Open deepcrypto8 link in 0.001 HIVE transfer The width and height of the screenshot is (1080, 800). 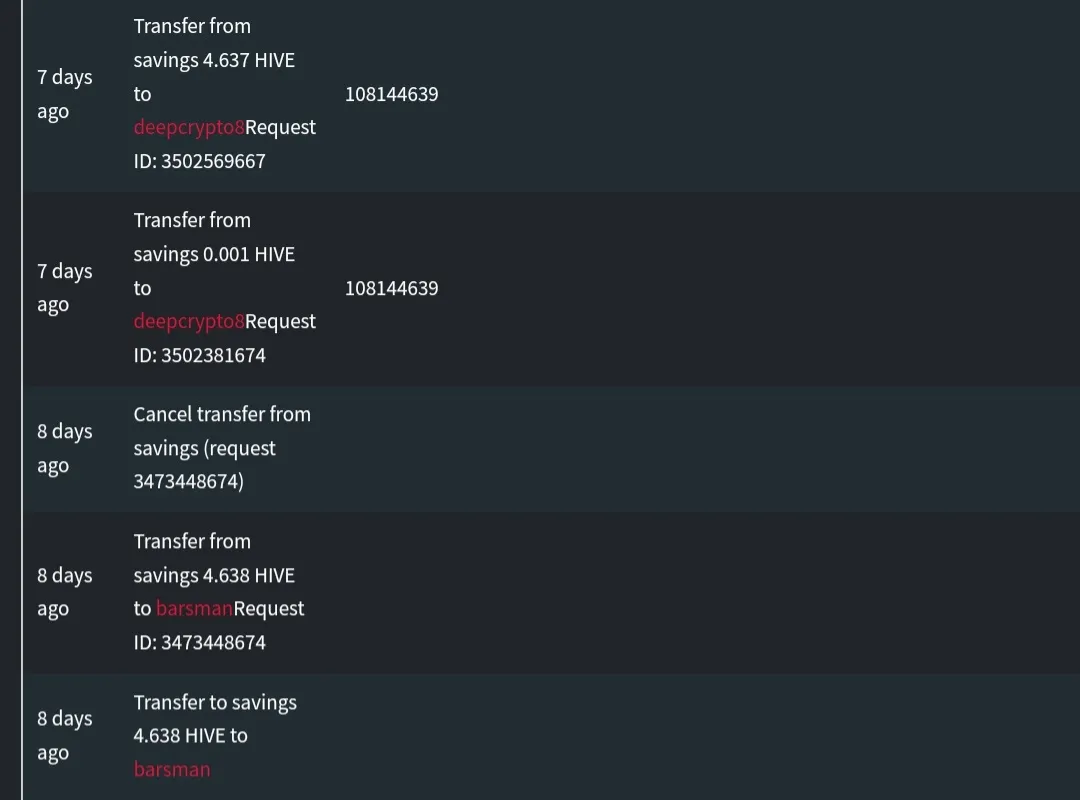[x=189, y=322]
